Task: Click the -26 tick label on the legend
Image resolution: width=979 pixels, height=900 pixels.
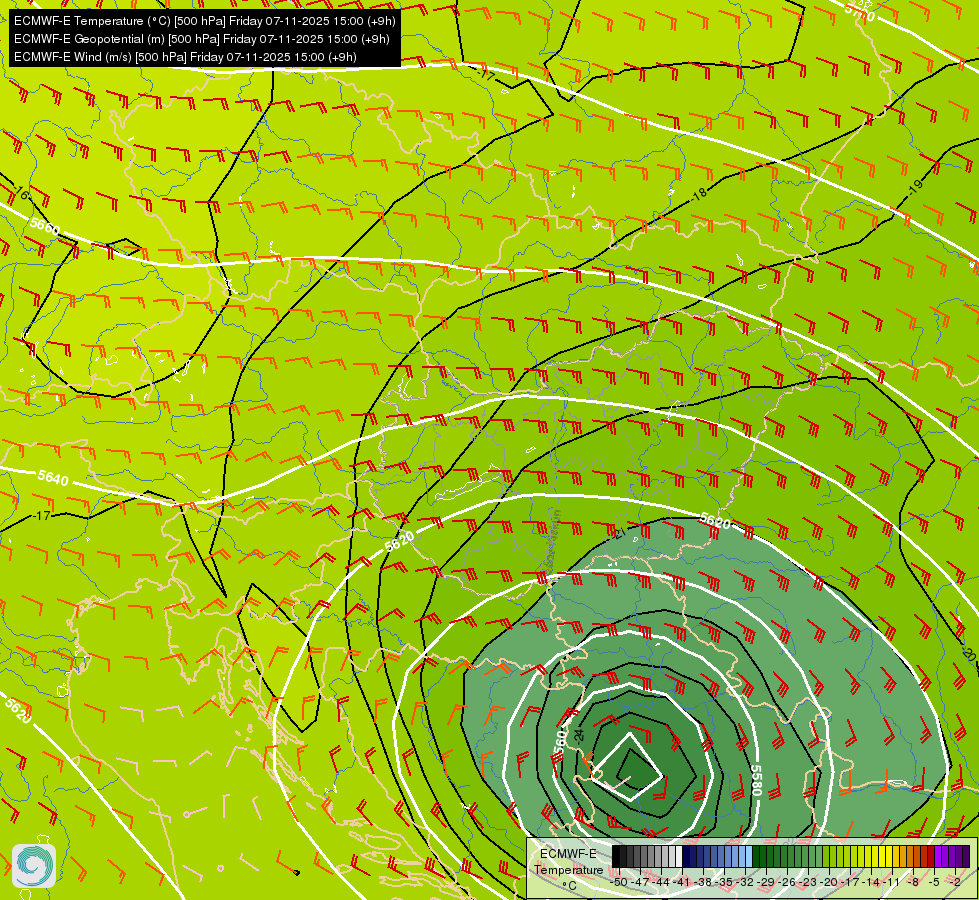Action: (x=787, y=882)
